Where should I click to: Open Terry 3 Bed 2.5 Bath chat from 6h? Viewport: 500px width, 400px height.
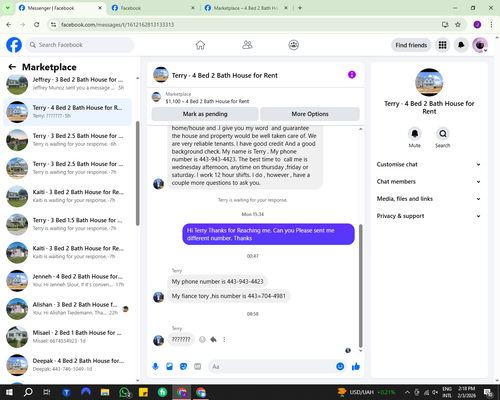coord(68,140)
